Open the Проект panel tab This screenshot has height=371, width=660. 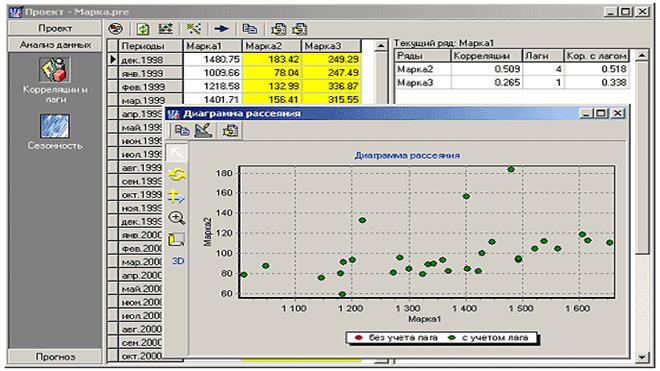click(55, 28)
